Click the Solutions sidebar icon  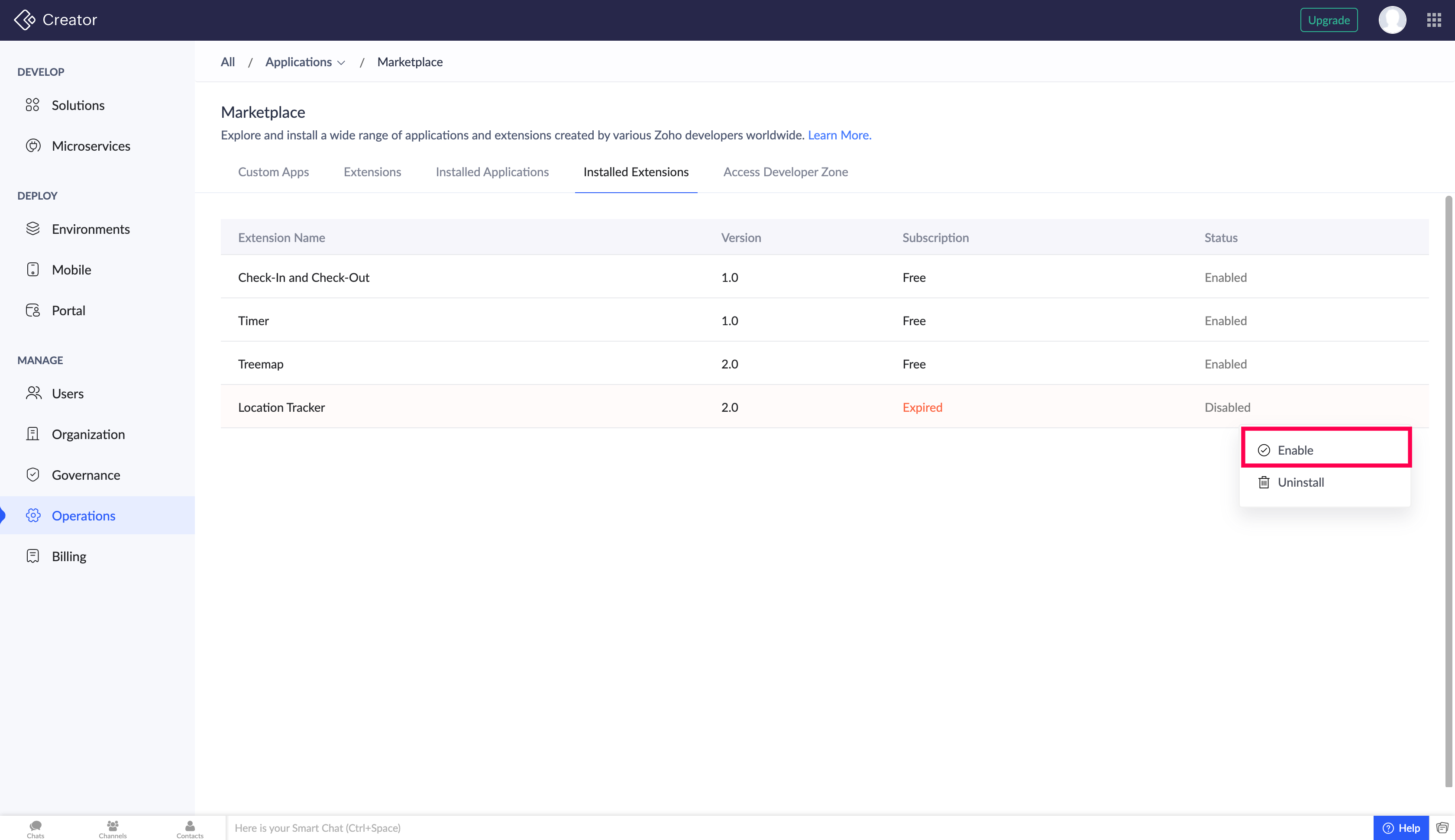pos(32,105)
